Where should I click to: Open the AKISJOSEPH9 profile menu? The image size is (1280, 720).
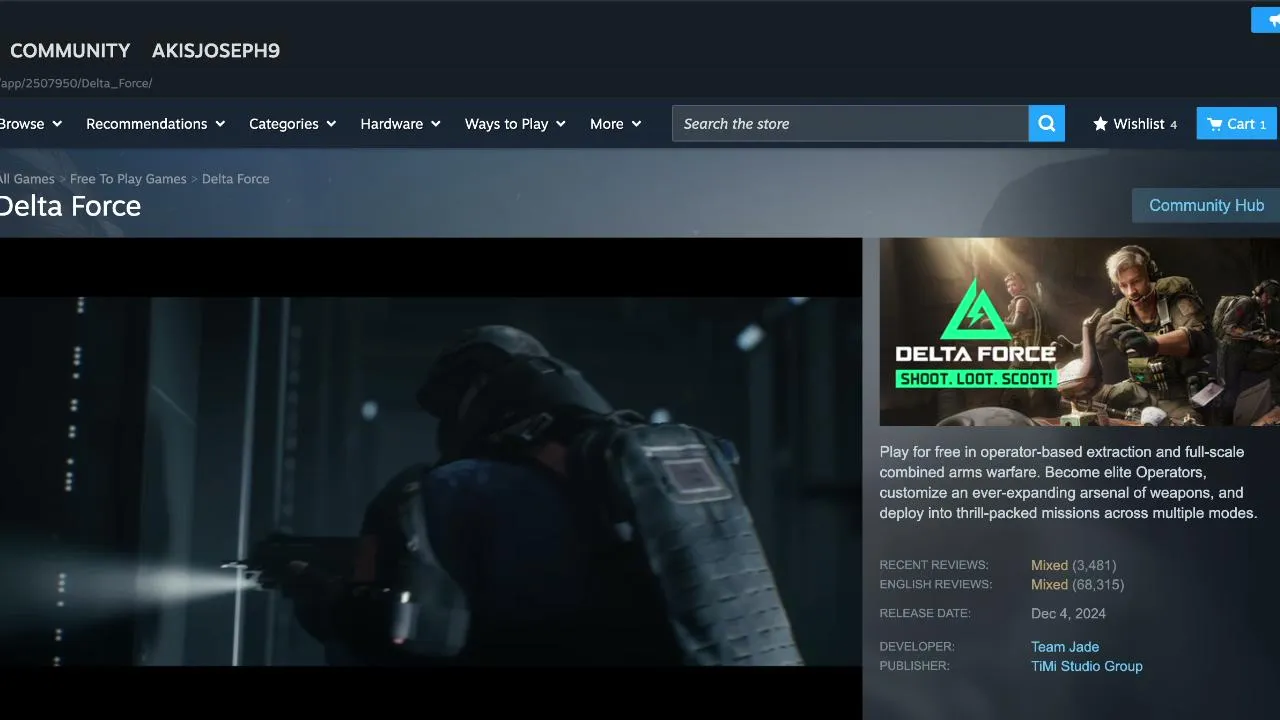click(x=216, y=51)
